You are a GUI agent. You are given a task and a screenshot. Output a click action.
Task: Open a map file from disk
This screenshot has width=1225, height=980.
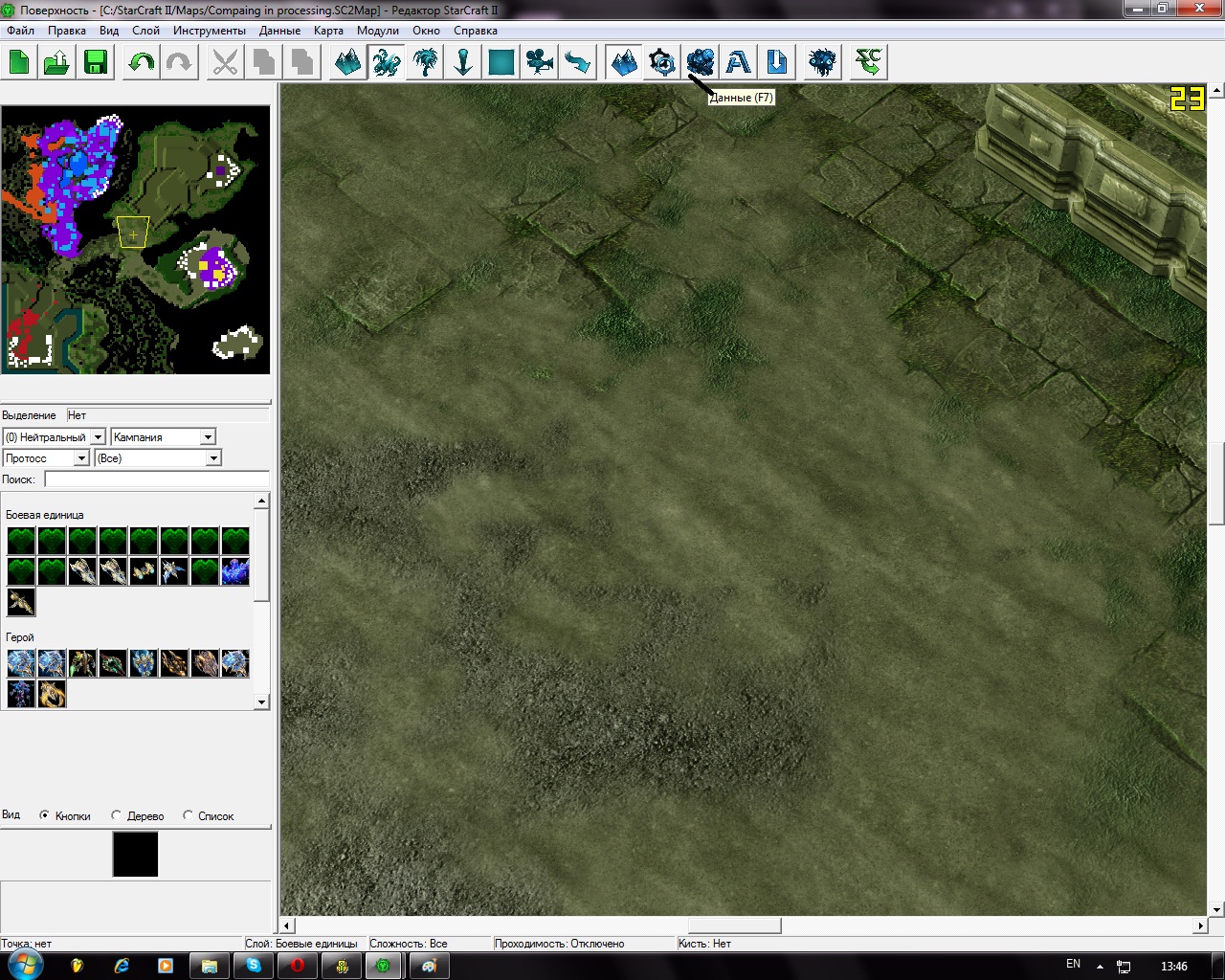tap(56, 62)
